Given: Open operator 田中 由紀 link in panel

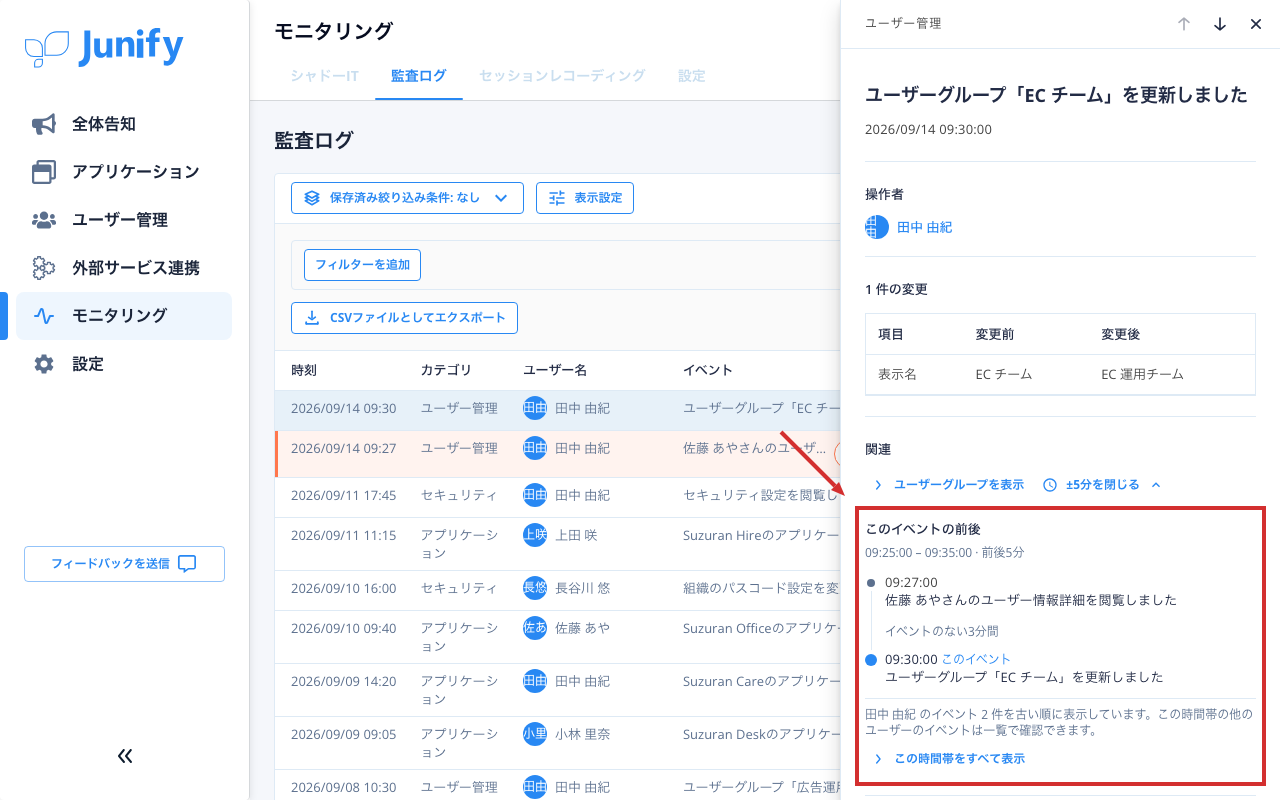Looking at the screenshot, I should click(x=925, y=227).
